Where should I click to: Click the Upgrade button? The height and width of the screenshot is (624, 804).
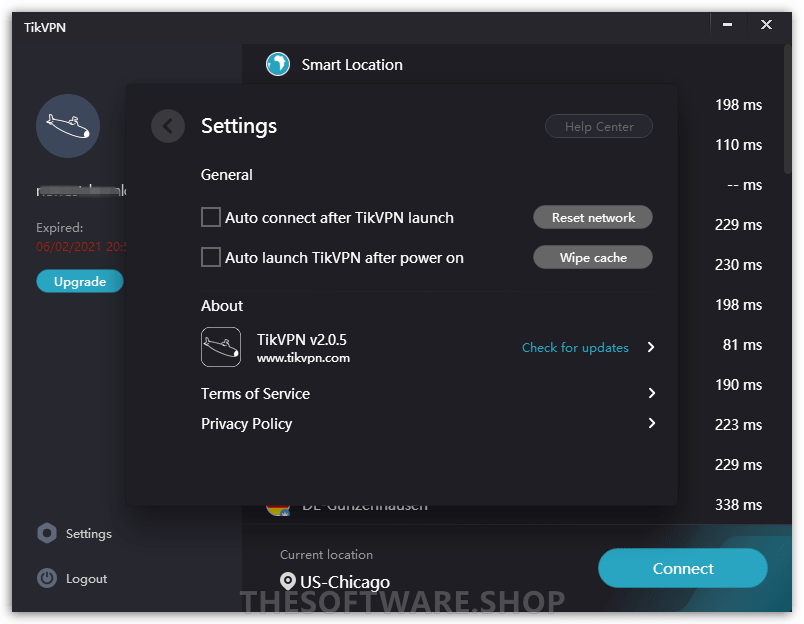(79, 281)
